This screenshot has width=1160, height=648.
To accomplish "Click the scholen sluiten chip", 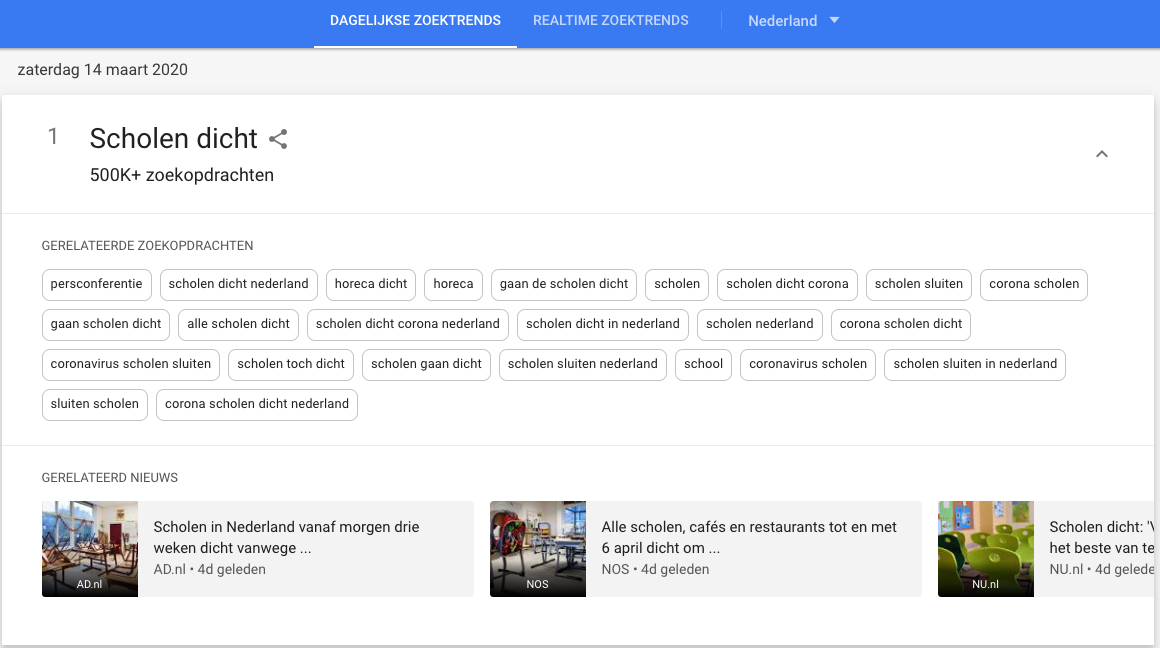I will point(919,284).
